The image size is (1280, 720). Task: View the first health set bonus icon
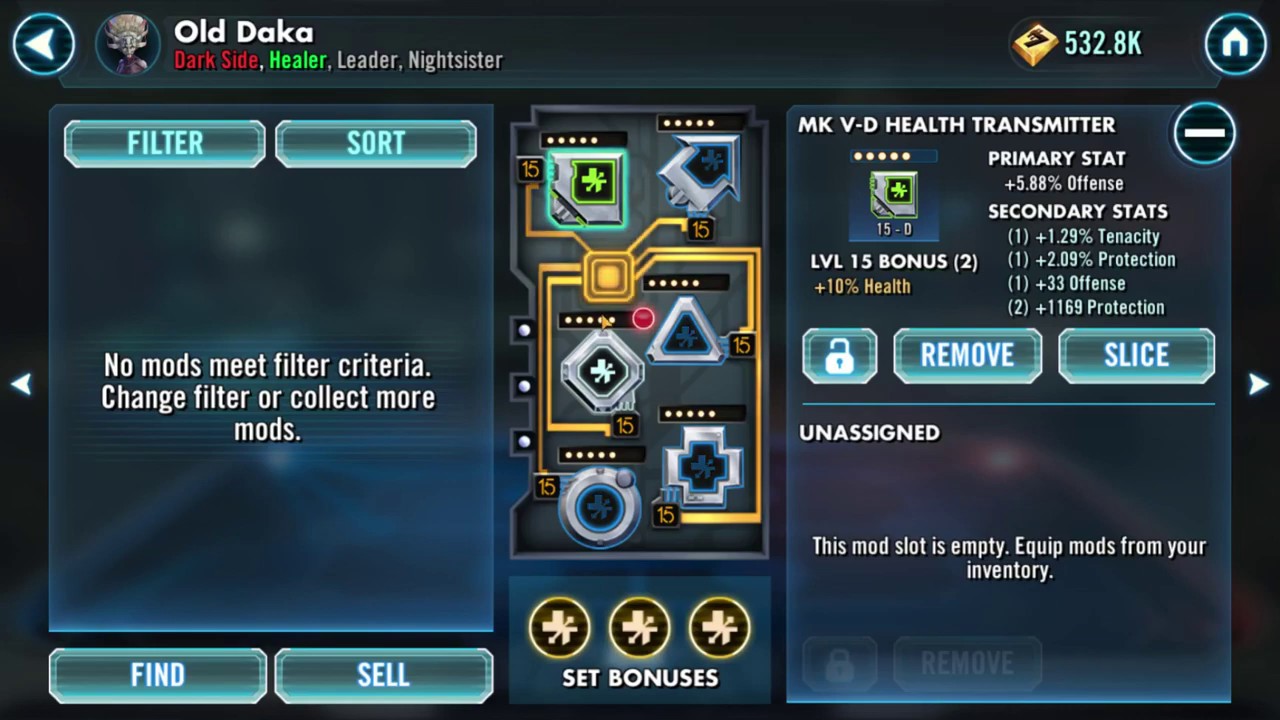(x=559, y=628)
